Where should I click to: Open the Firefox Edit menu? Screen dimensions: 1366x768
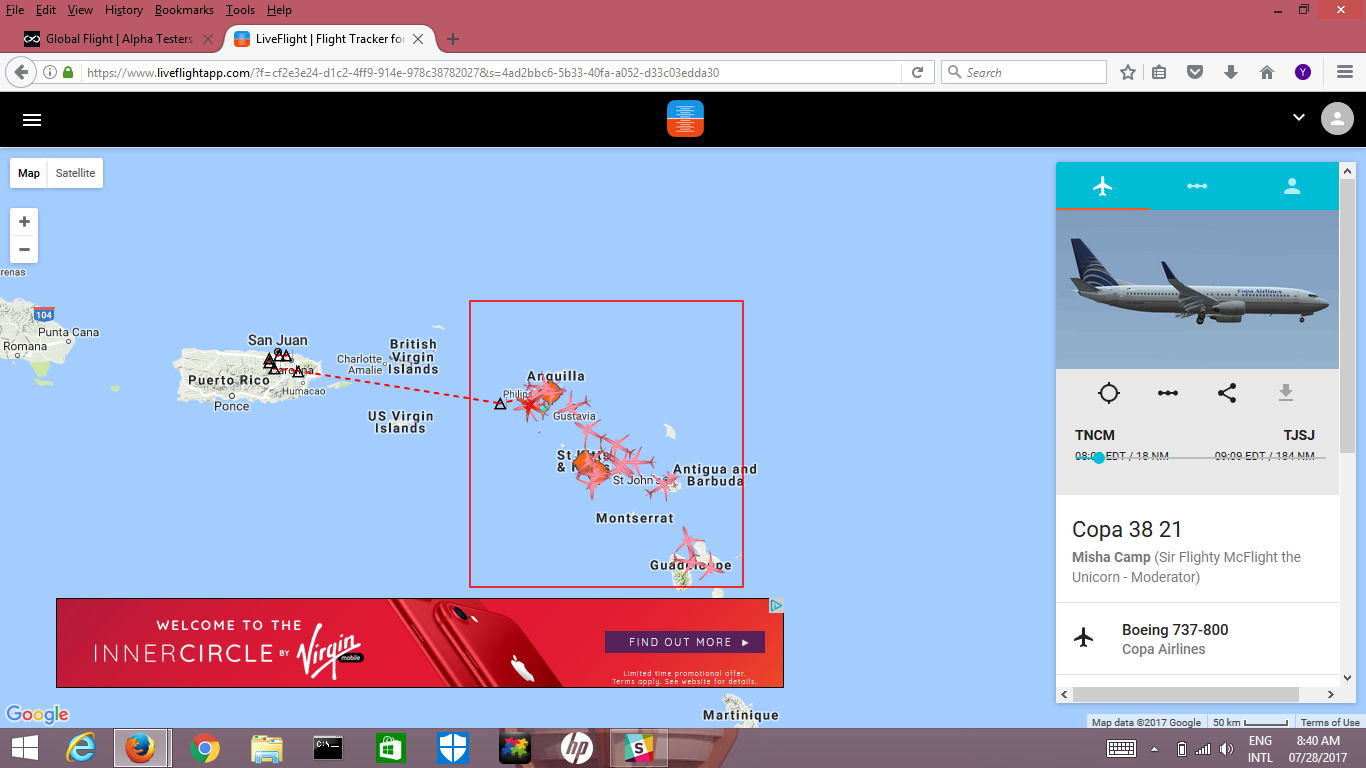coord(46,10)
